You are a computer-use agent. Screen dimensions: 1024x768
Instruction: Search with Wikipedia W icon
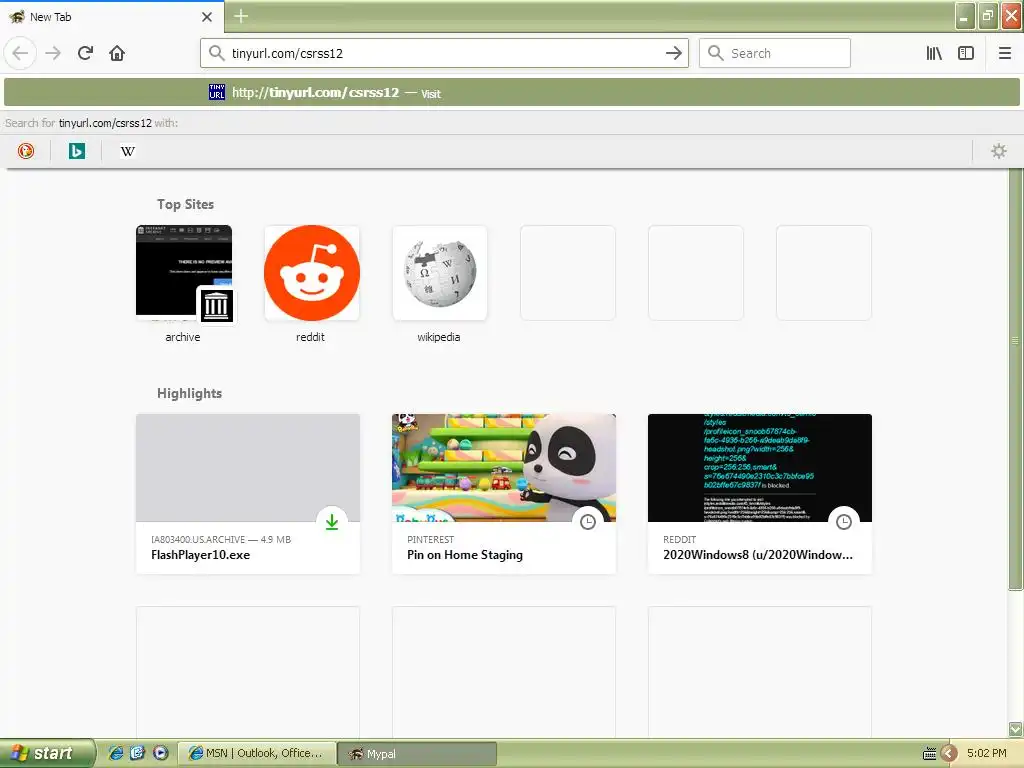pos(127,151)
